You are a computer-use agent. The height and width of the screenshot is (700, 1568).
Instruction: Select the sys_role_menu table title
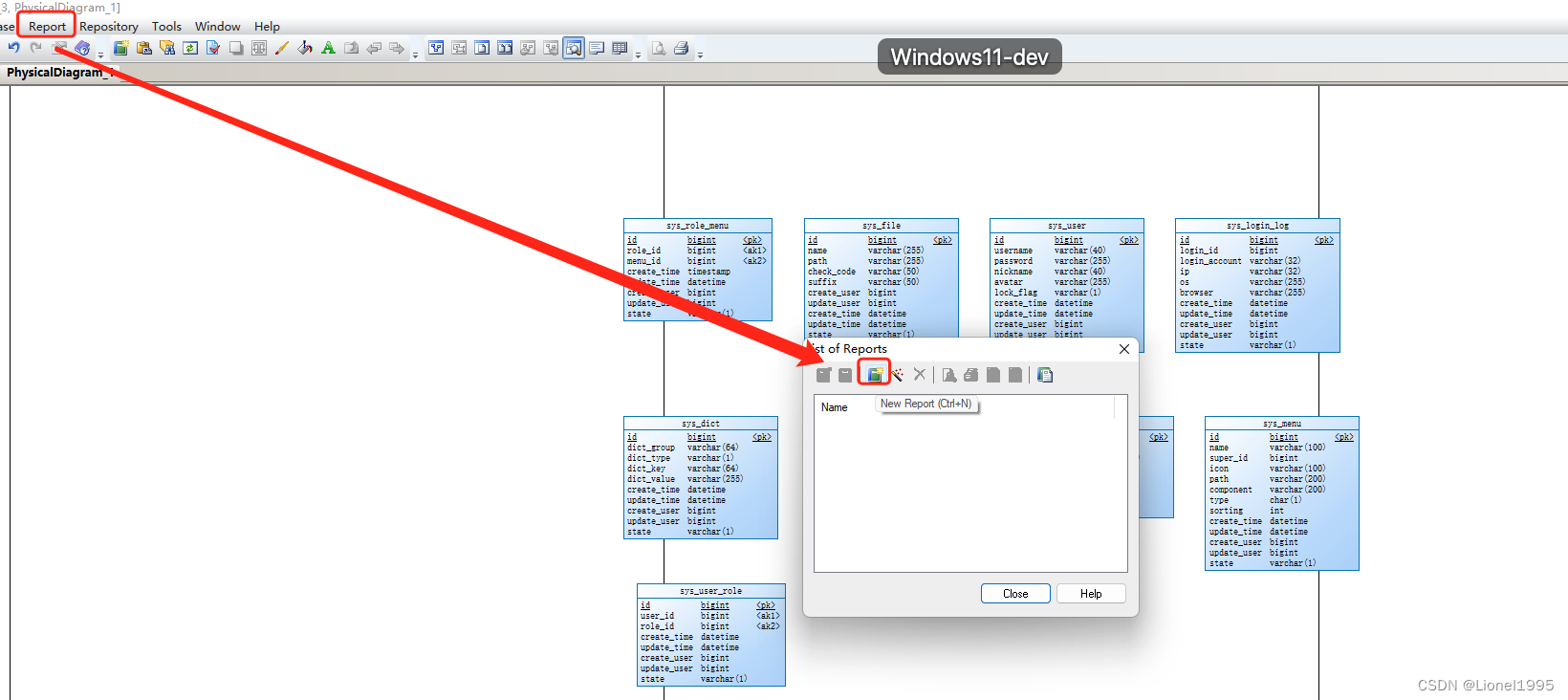(x=698, y=226)
